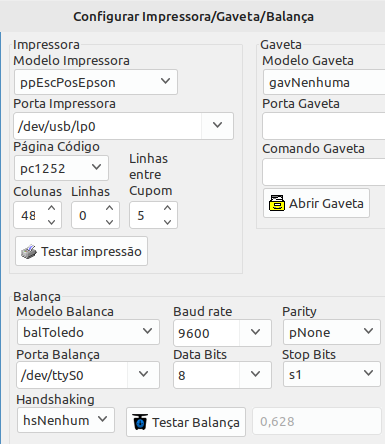Screen dimensions: 385x444
Task: Click into the Porta Gaveta field
Action: [x=324, y=126]
